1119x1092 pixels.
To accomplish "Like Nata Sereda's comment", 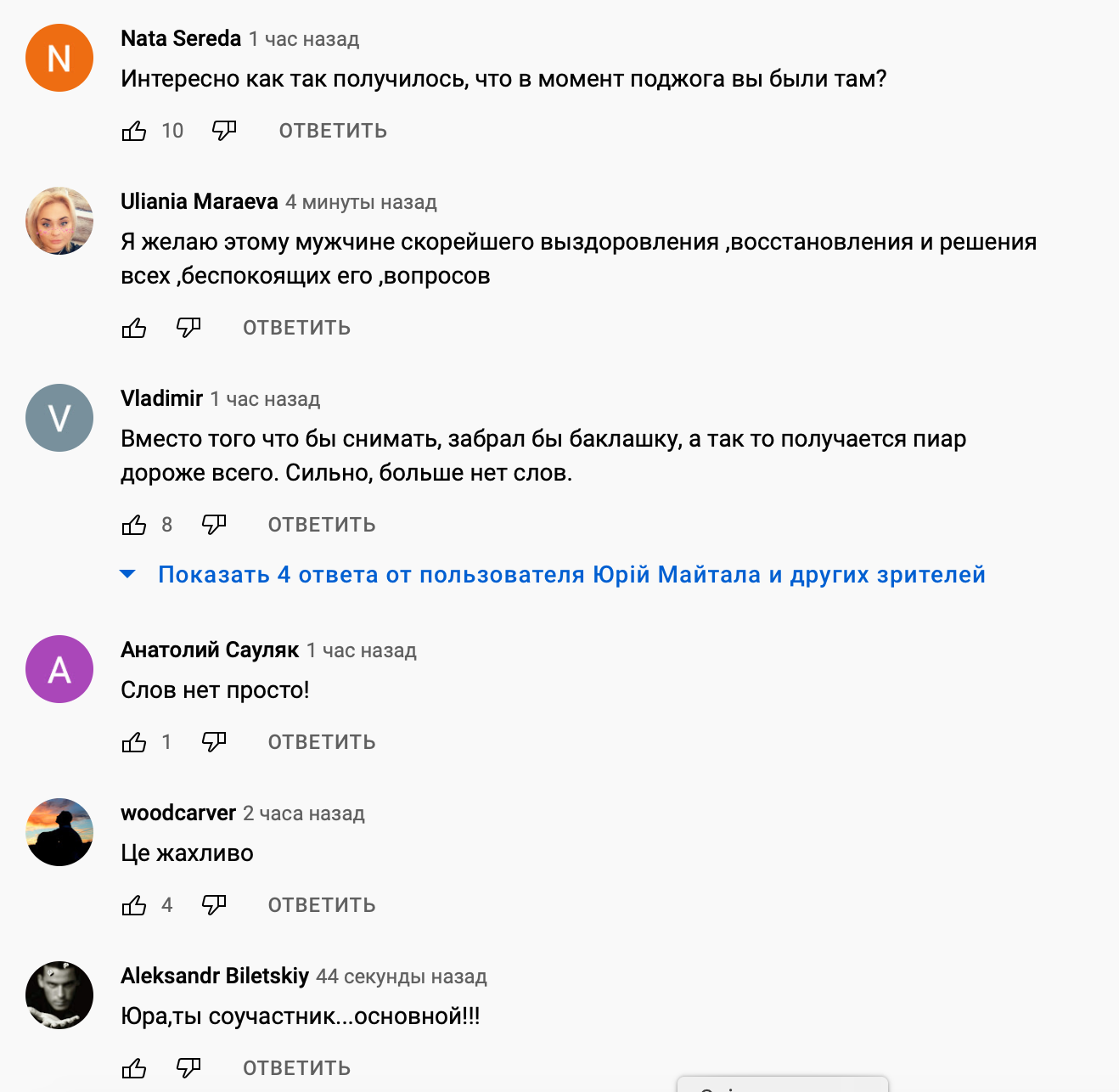I will [x=134, y=131].
